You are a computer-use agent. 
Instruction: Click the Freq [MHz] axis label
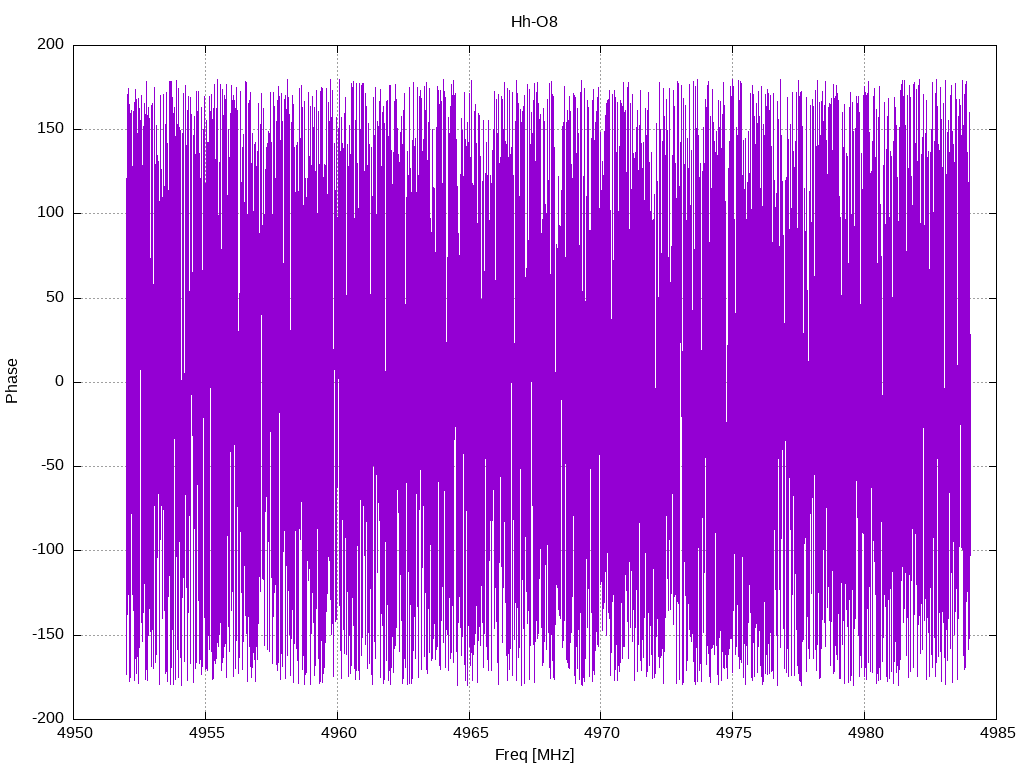tap(534, 755)
